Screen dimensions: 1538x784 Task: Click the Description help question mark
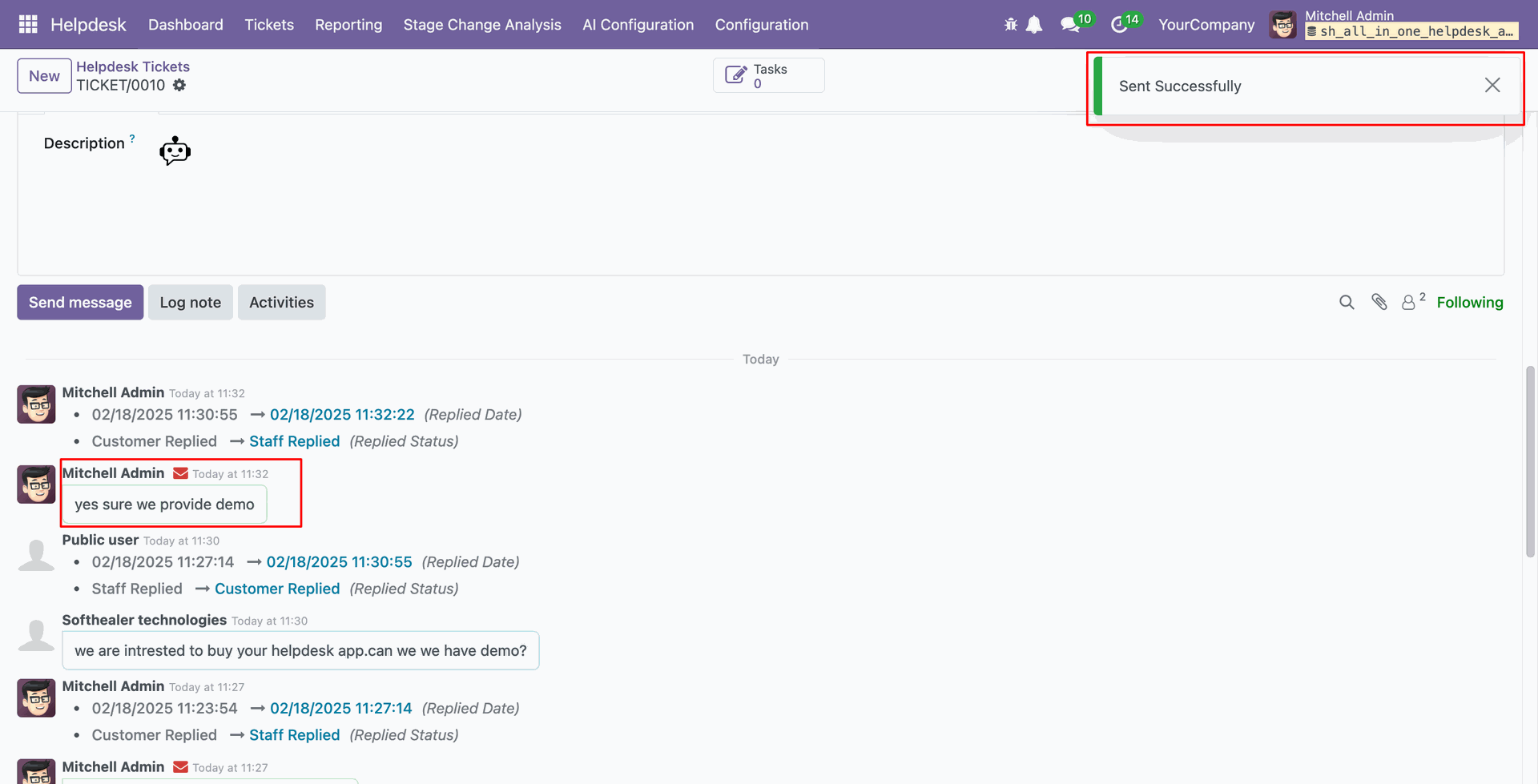pyautogui.click(x=132, y=138)
